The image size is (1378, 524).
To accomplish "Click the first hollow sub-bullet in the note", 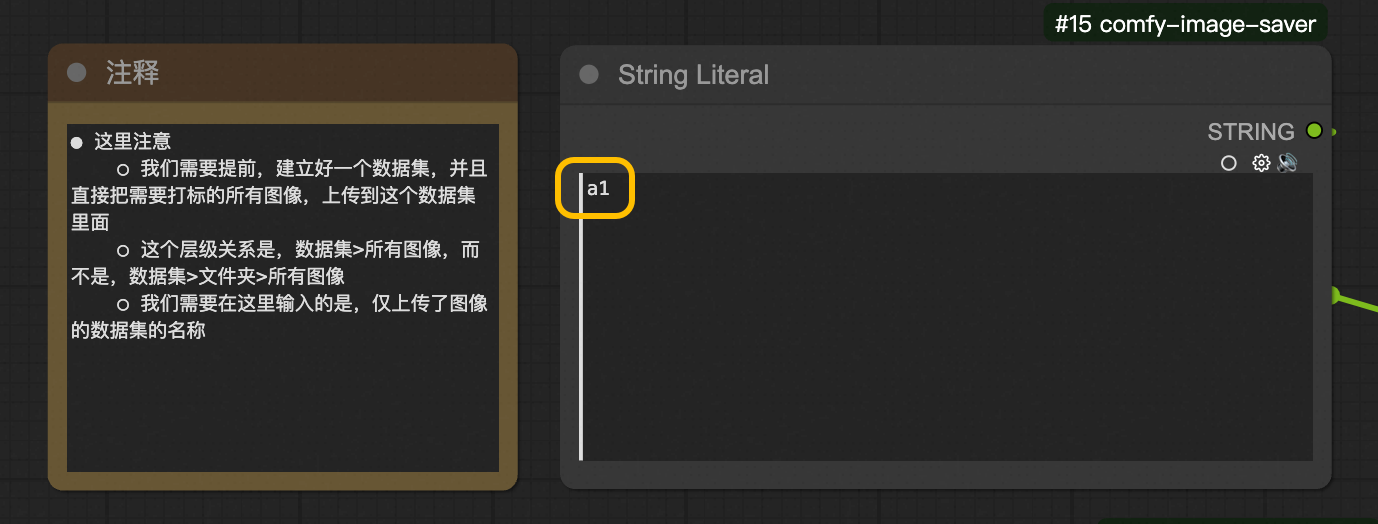I will [123, 169].
